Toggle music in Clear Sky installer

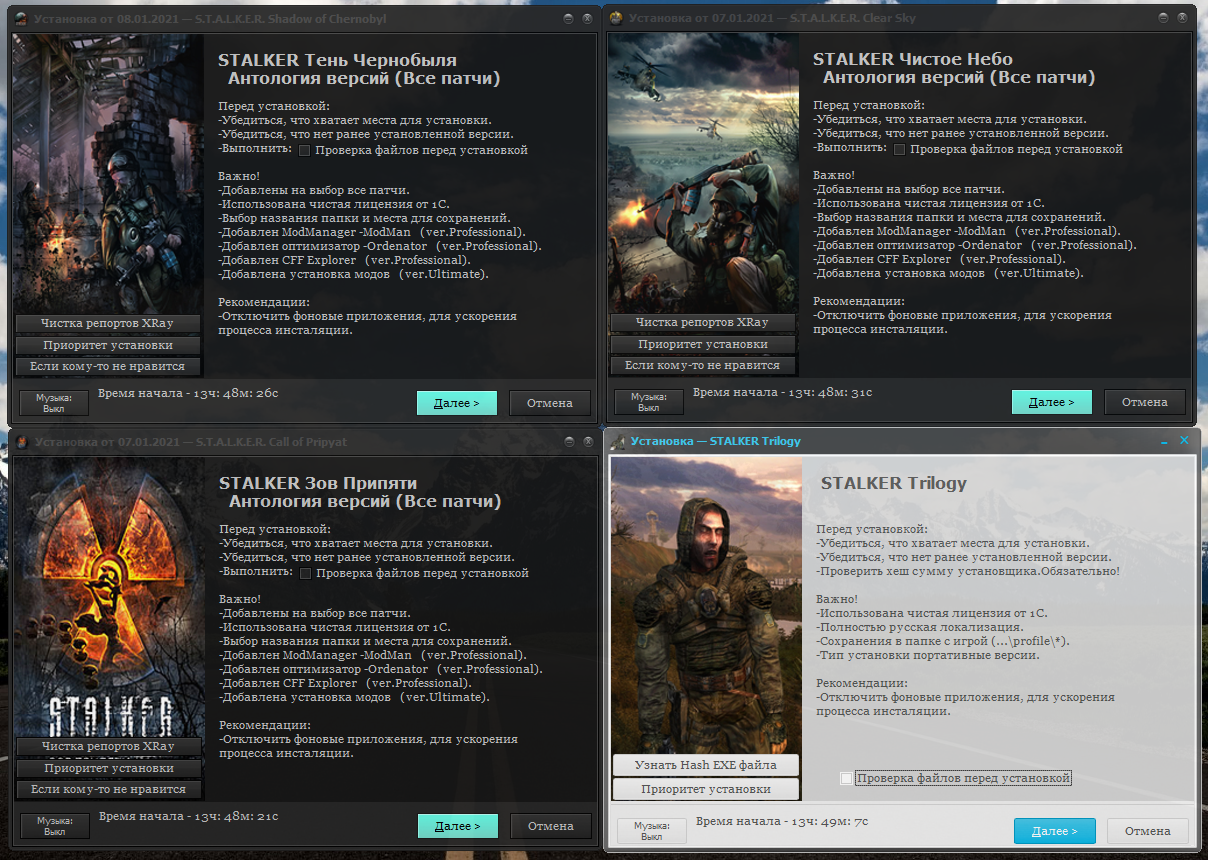(x=649, y=402)
